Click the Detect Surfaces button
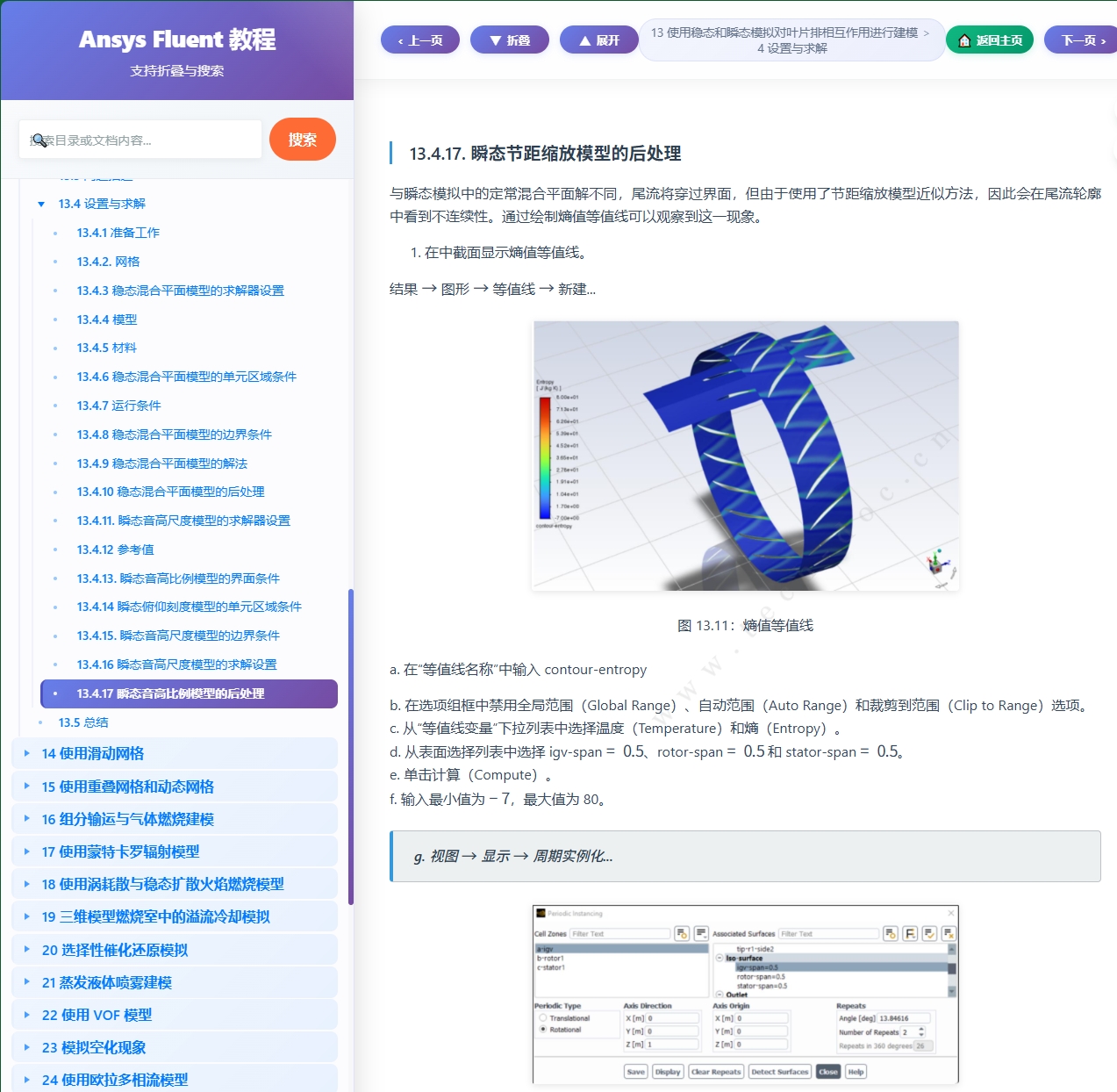This screenshot has height=1092, width=1117. [779, 1072]
